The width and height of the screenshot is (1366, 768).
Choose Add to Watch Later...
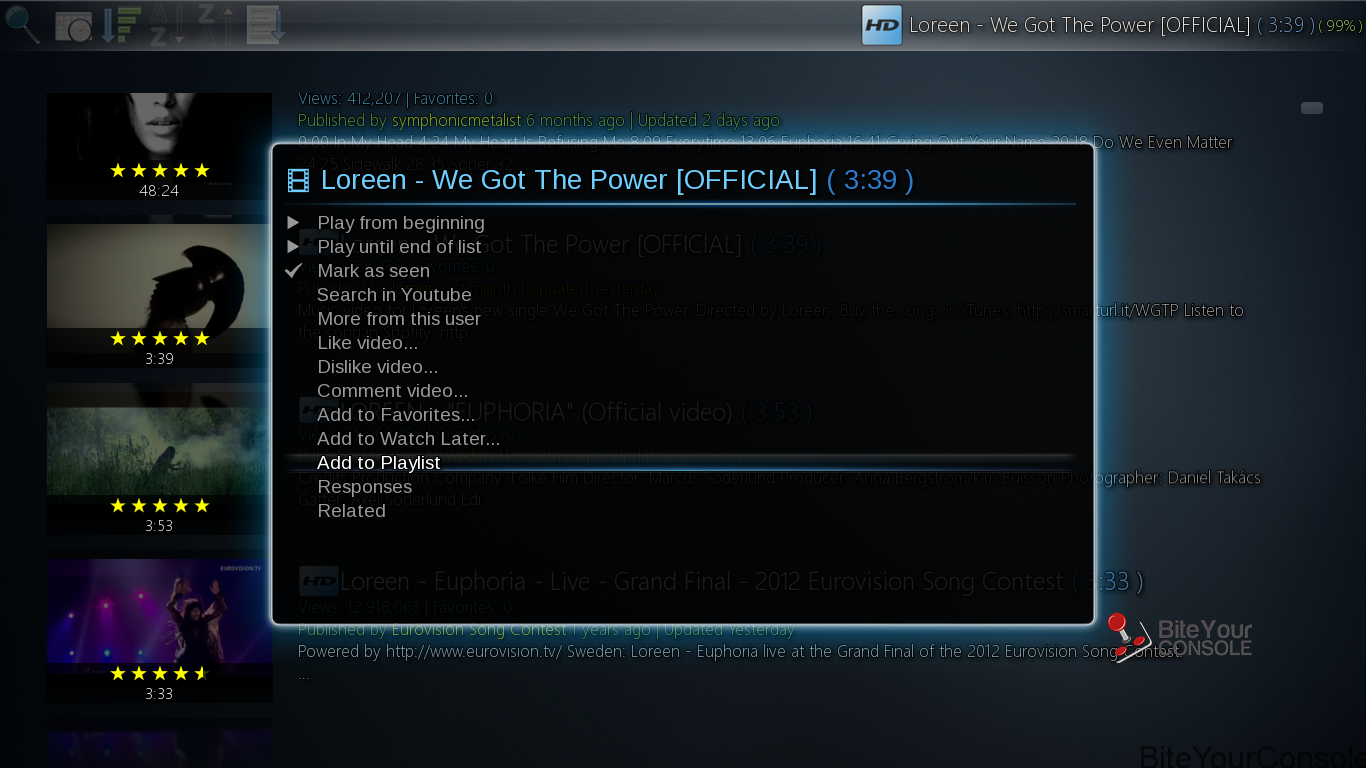coord(408,439)
